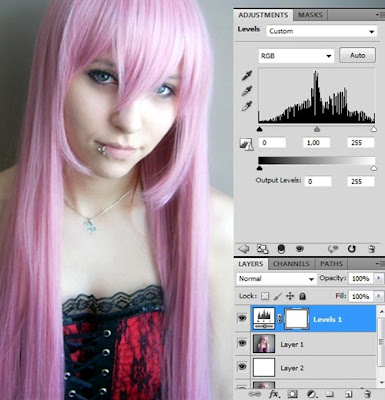385x400 pixels.
Task: Switch the Adjustments panel view size icon
Action: click(x=263, y=249)
